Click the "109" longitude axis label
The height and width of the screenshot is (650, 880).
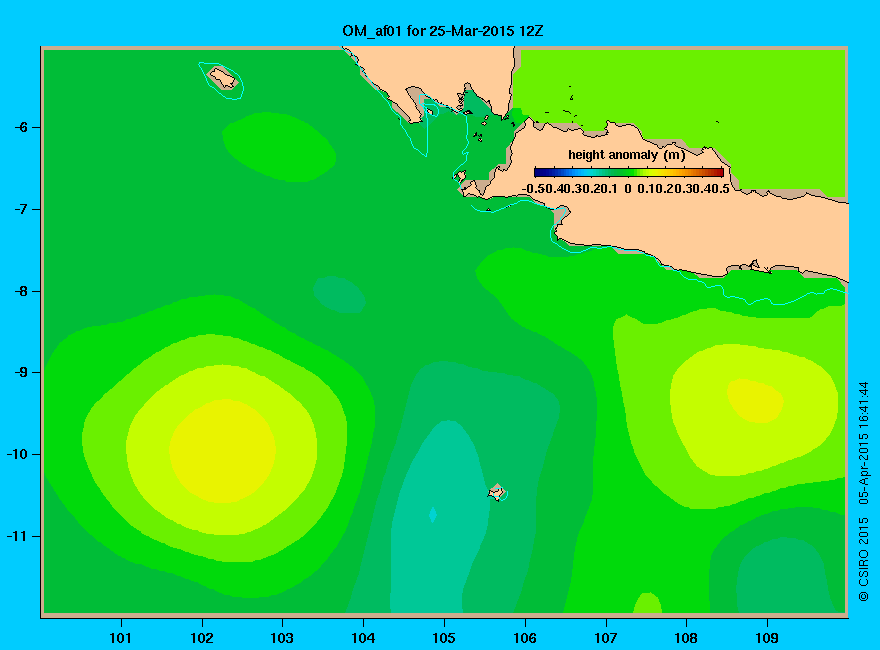767,638
